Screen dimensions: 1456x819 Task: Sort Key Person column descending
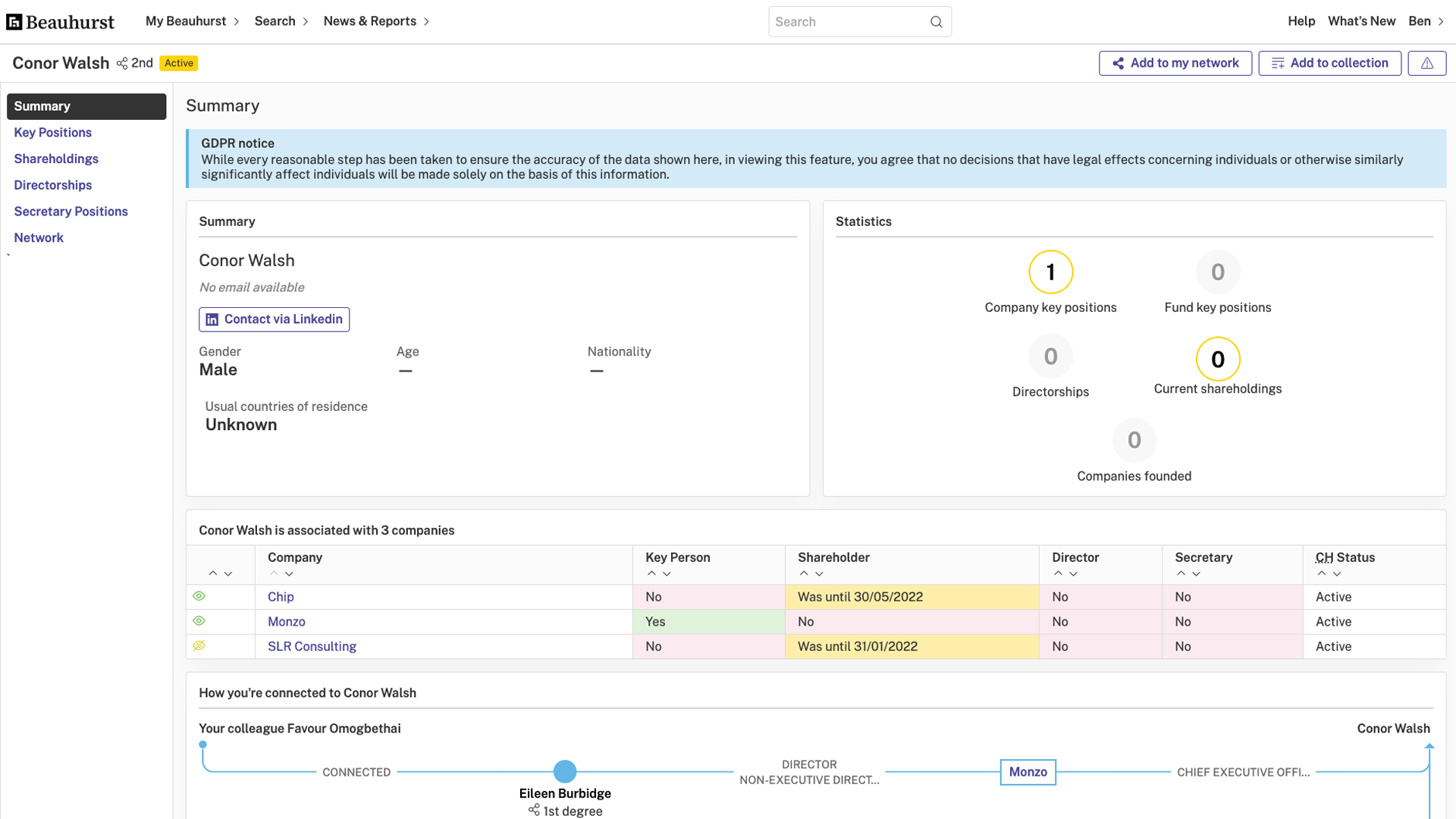(x=667, y=574)
